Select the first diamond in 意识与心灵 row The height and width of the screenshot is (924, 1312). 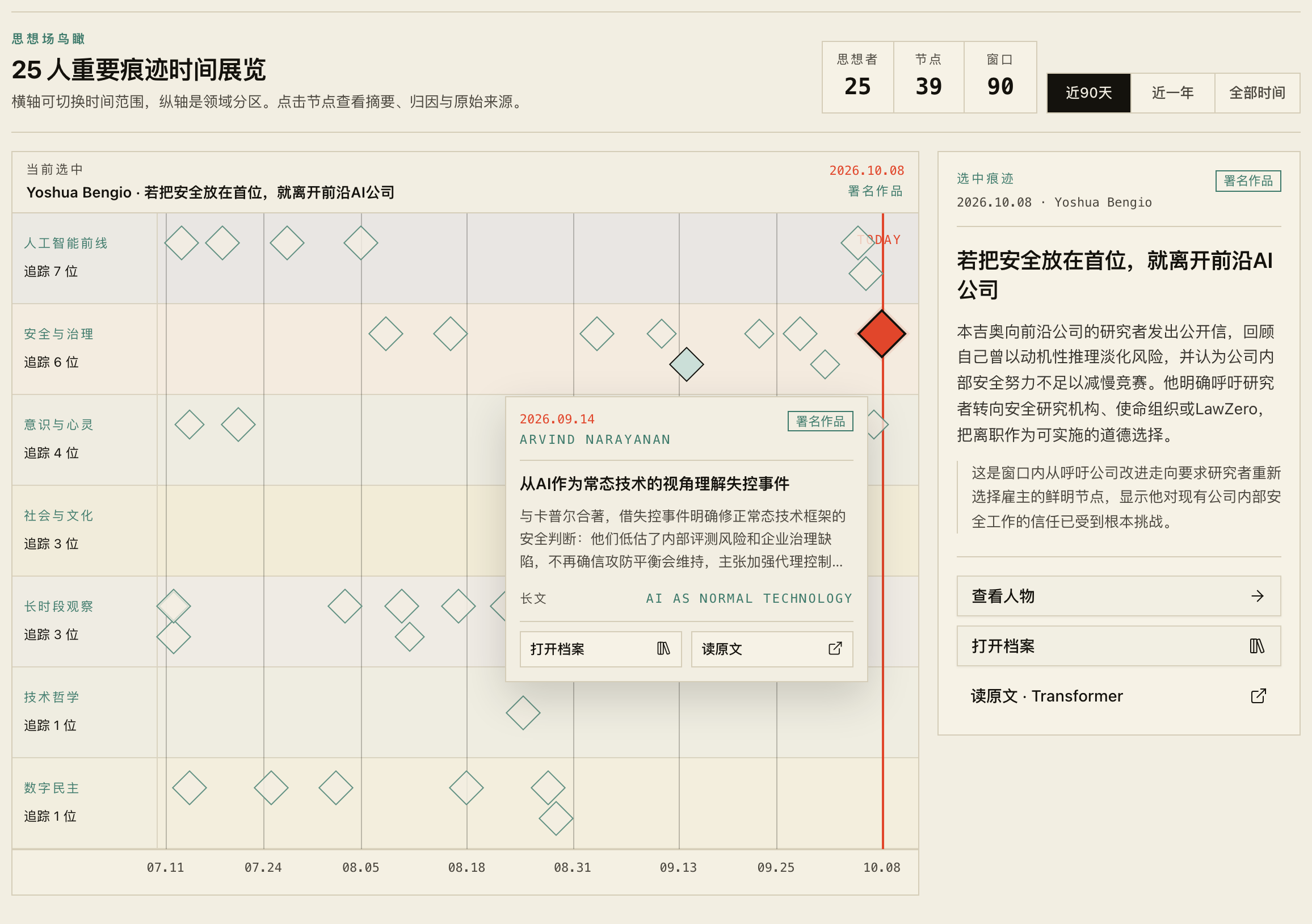(189, 425)
